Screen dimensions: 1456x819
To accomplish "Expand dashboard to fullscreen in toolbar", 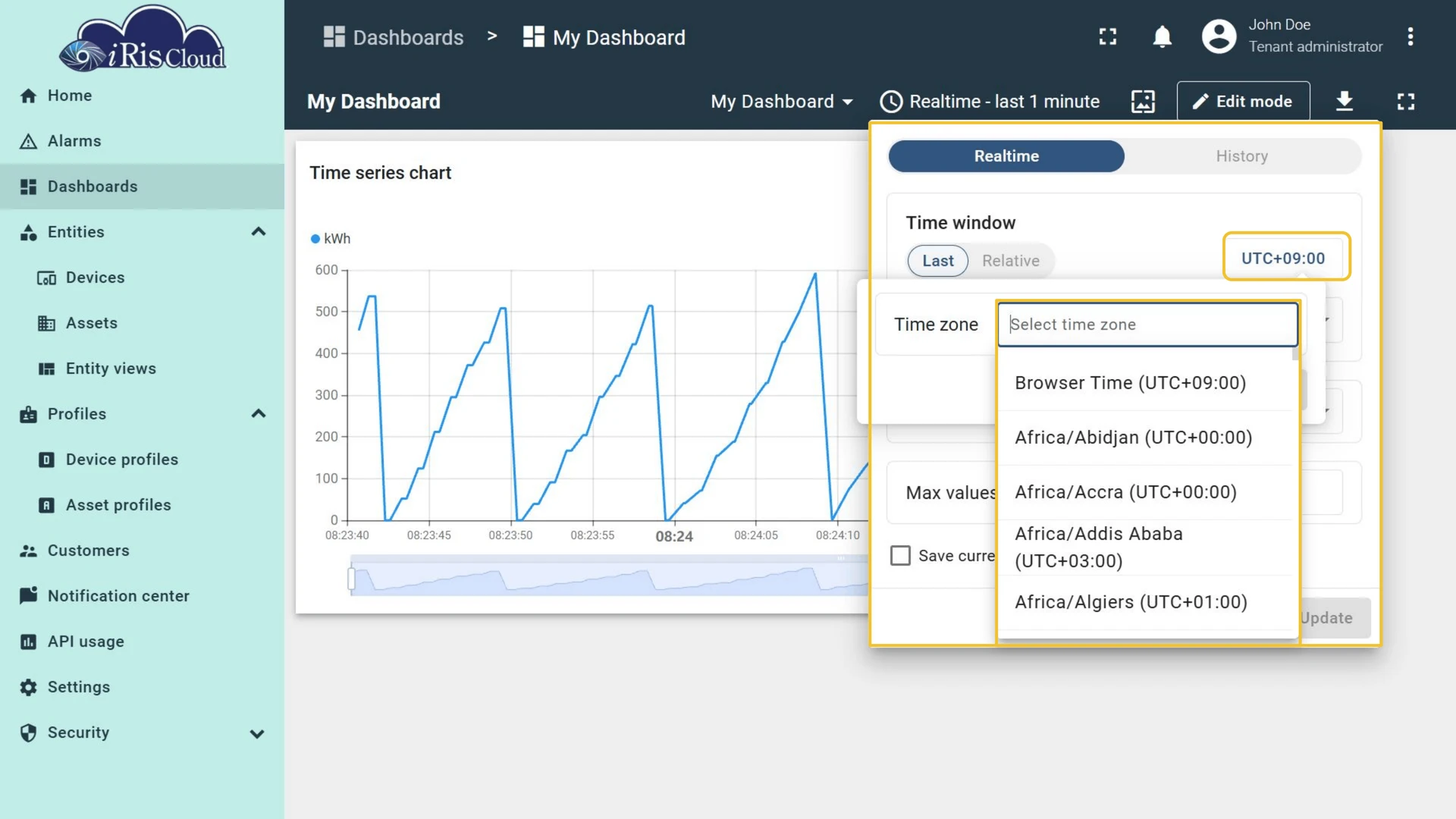I will coord(1405,101).
